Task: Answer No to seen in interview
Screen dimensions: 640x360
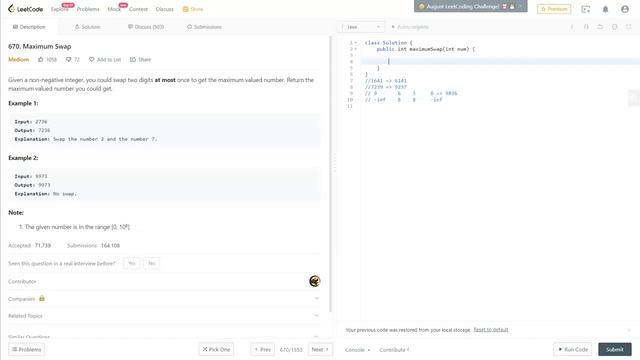Action: [151, 263]
